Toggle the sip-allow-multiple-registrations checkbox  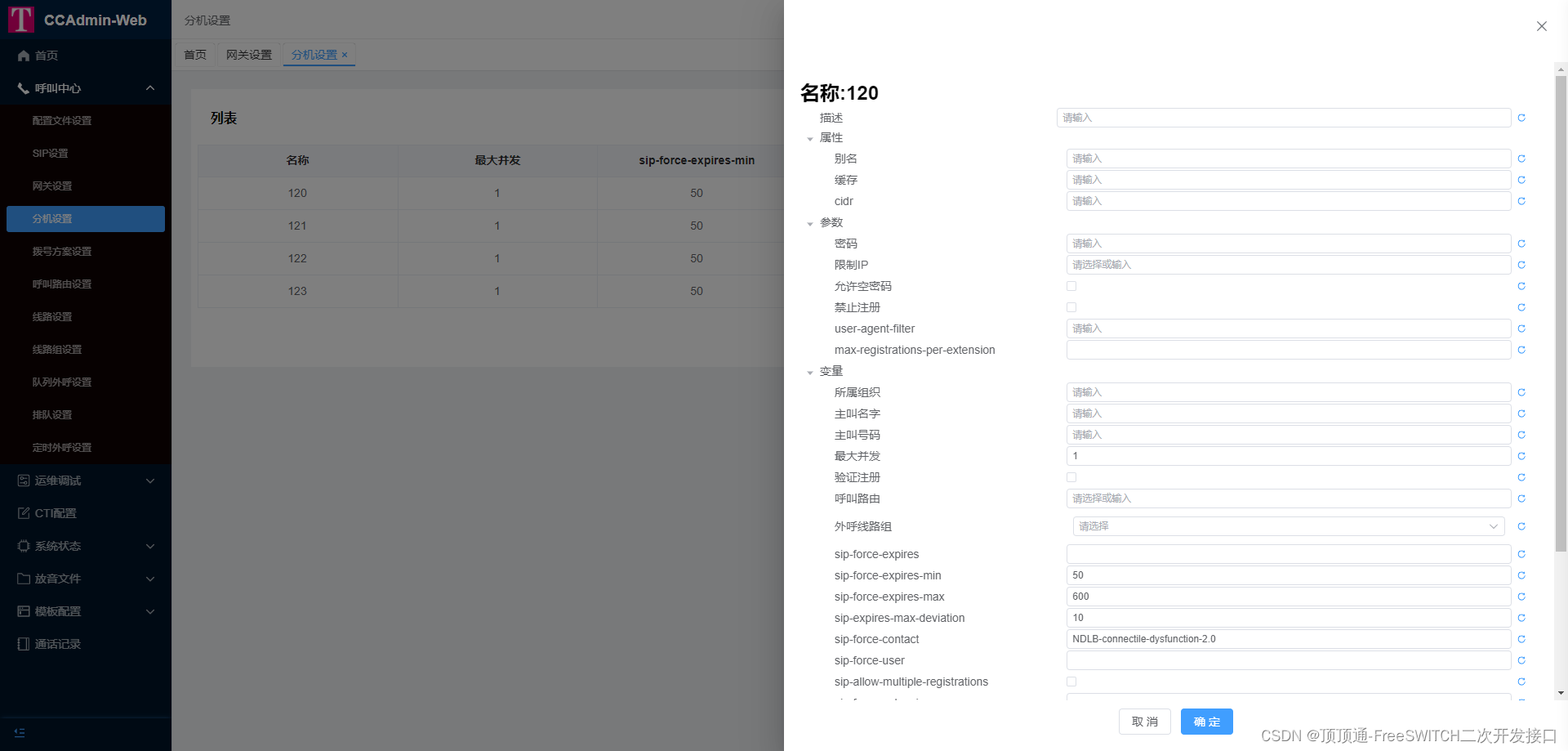click(x=1071, y=682)
